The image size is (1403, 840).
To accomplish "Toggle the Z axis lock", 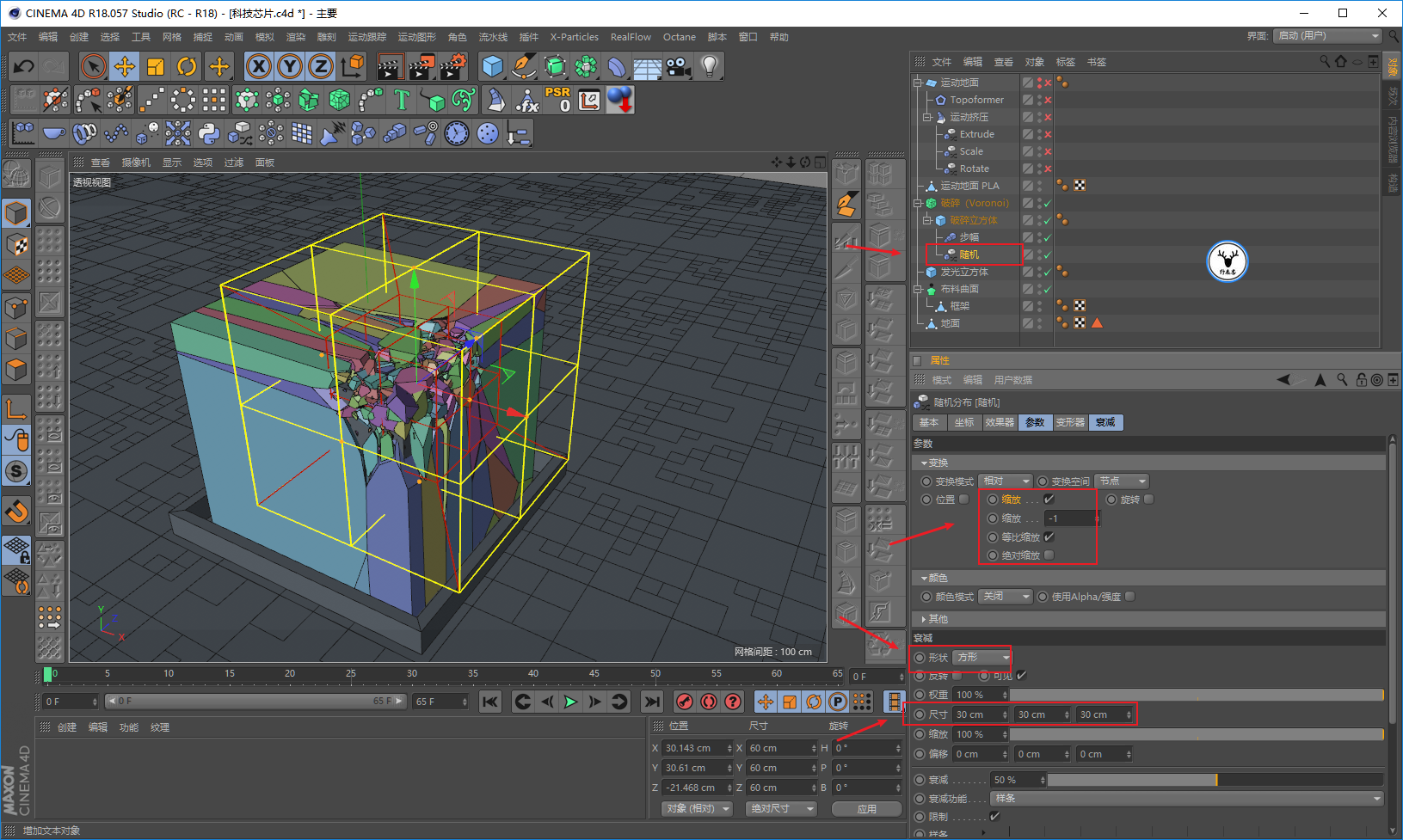I will 321,66.
